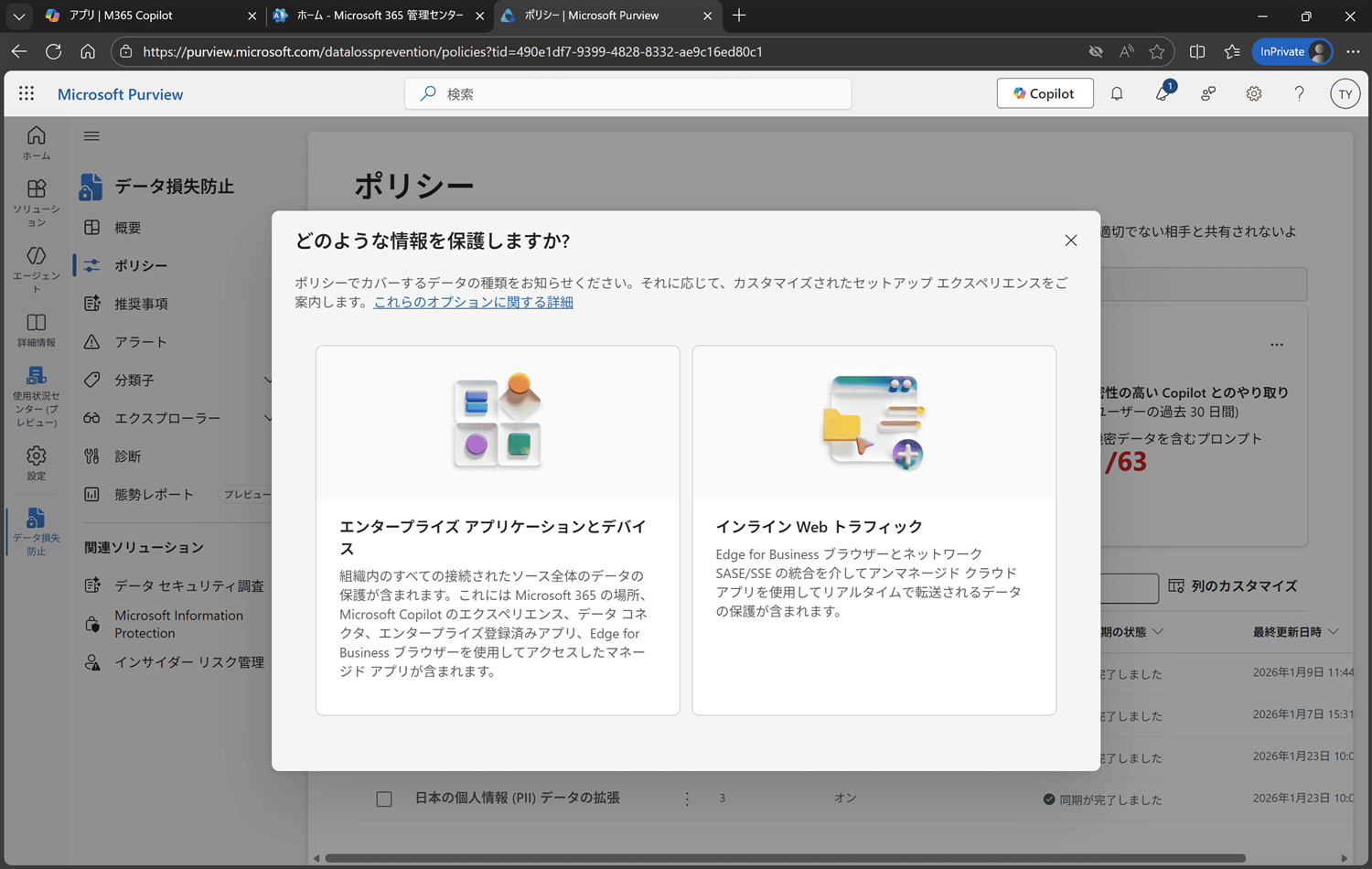This screenshot has height=869, width=1372.
Task: Click the horizontal scrollbar of the policy table
Action: coord(785,858)
